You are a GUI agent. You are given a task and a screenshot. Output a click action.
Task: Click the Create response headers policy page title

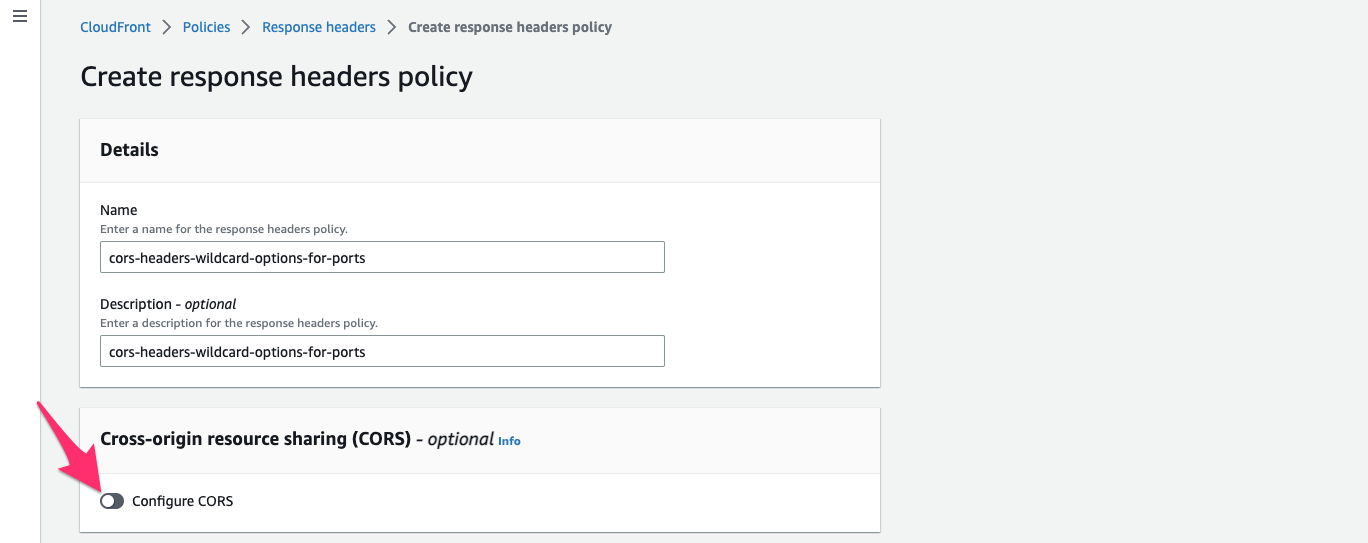(x=276, y=77)
